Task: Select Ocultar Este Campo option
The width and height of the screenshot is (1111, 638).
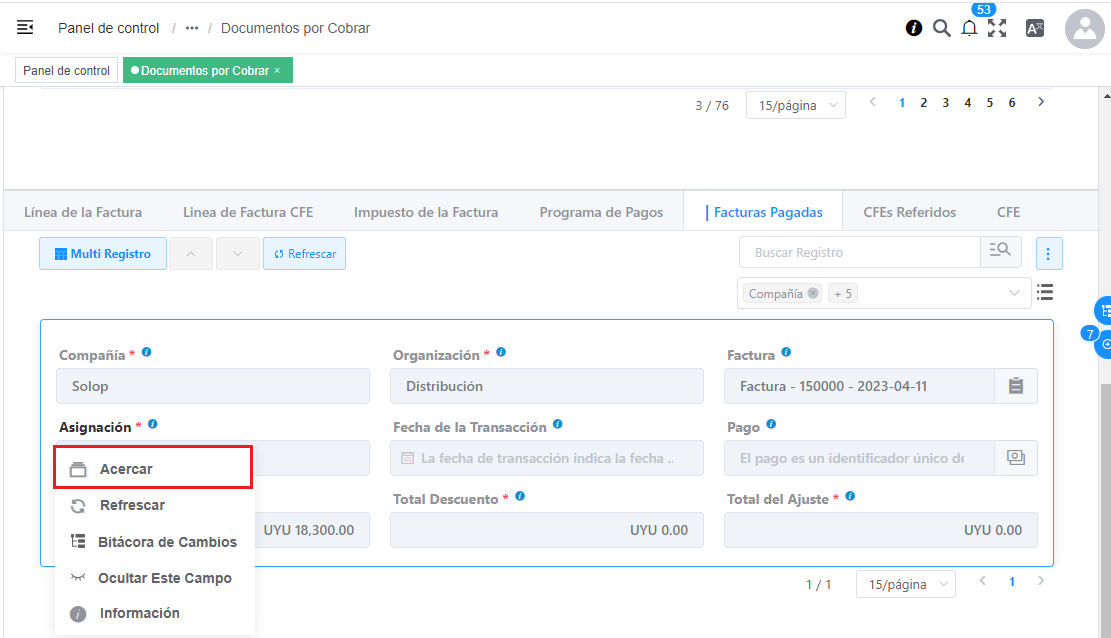Action: [x=164, y=578]
